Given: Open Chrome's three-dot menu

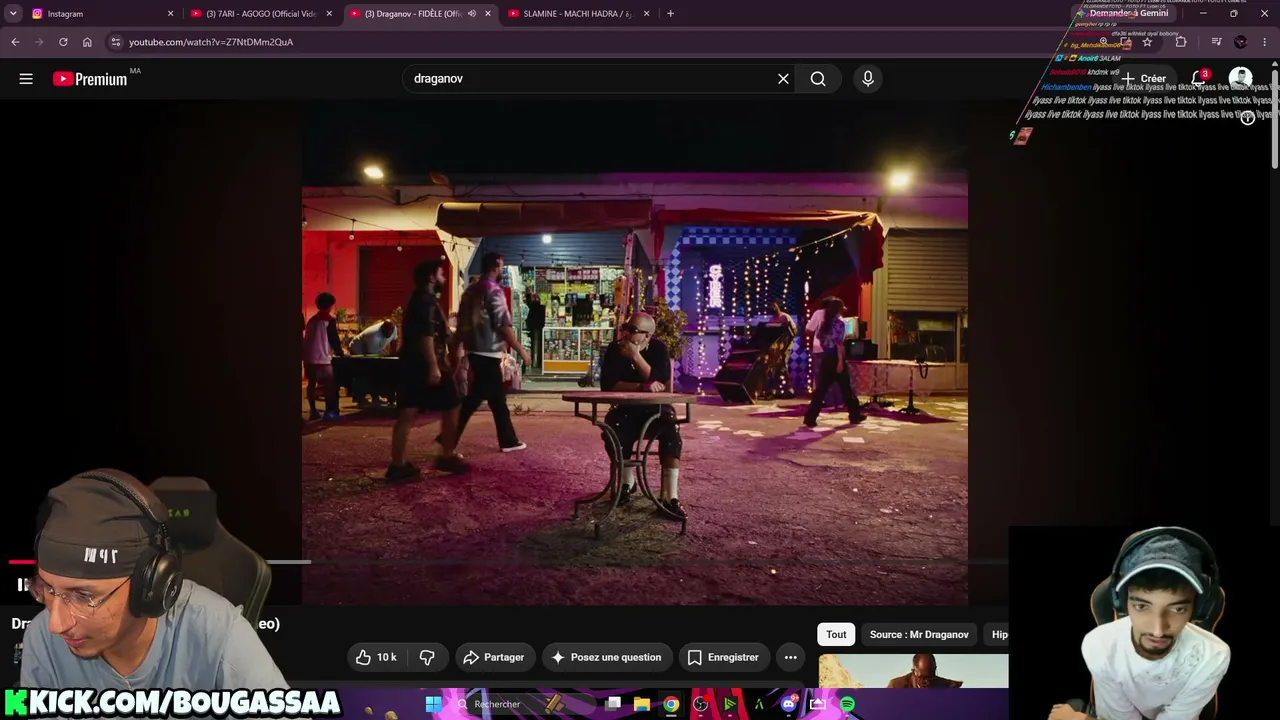Looking at the screenshot, I should click(x=1265, y=42).
